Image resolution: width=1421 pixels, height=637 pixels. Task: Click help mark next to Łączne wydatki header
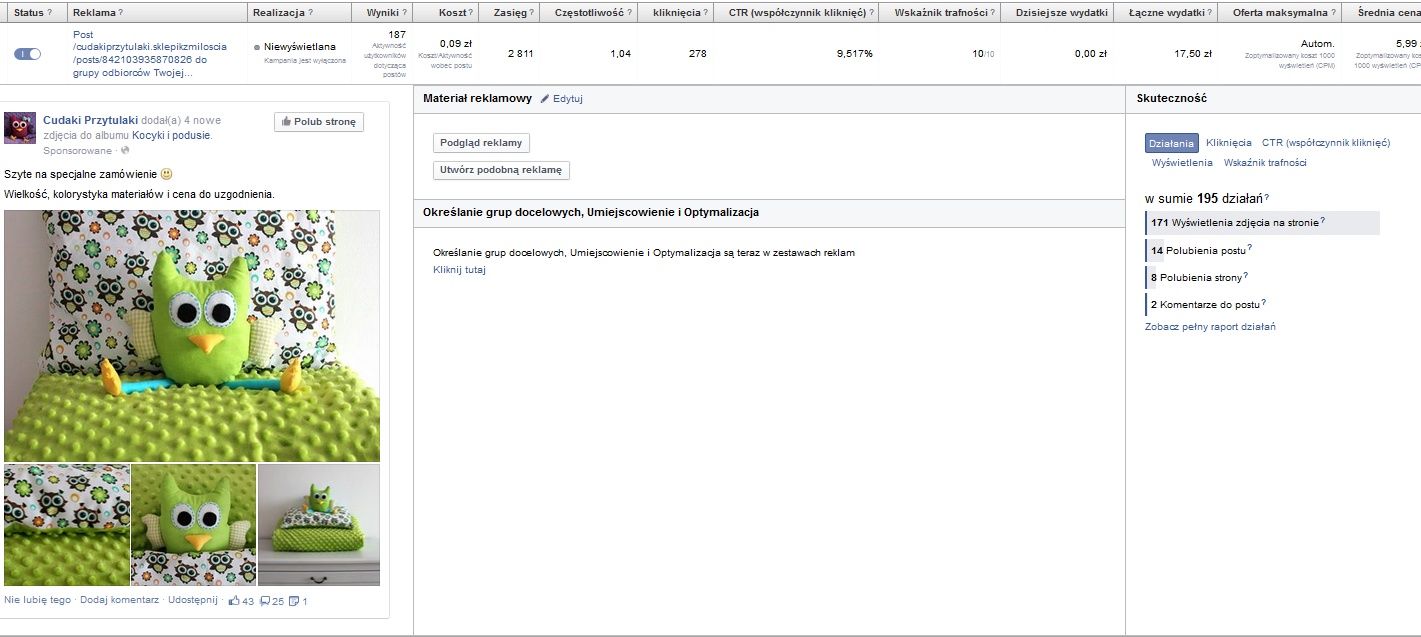click(x=1208, y=13)
